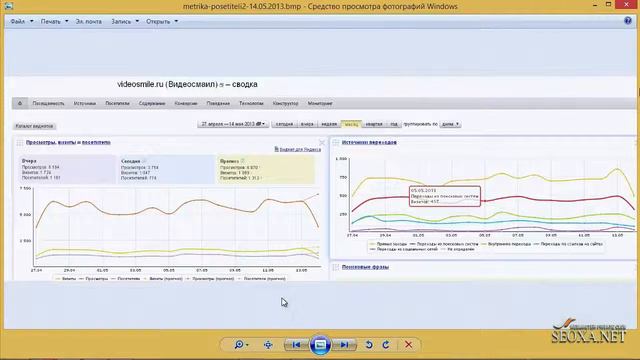Select the неделя period button
This screenshot has width=640, height=360.
click(329, 124)
